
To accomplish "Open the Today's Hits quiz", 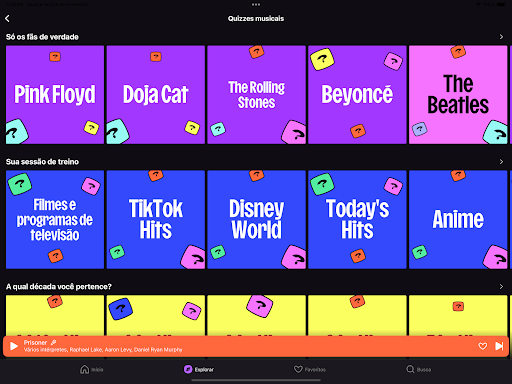I will coord(357,220).
